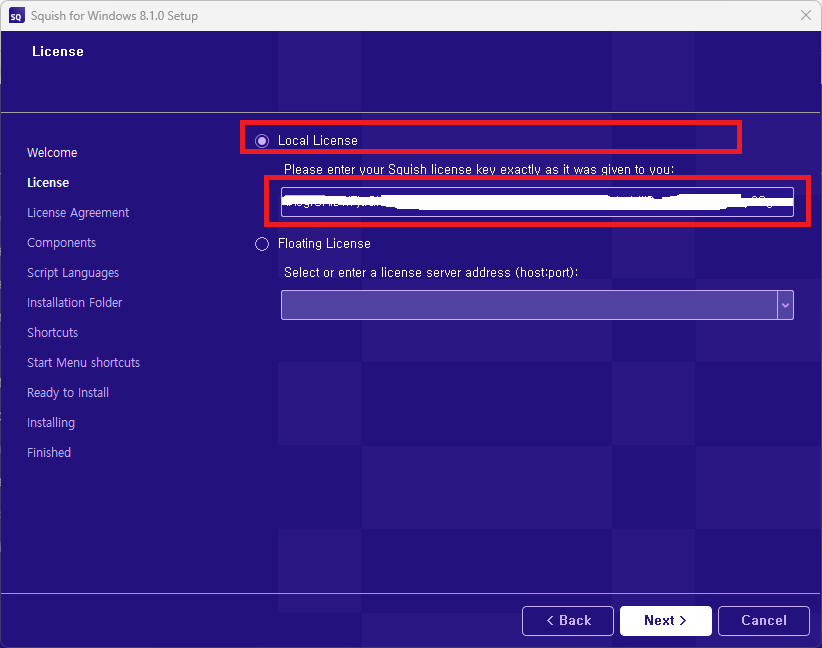Click the Installing step in sidebar
822x648 pixels.
pos(51,423)
